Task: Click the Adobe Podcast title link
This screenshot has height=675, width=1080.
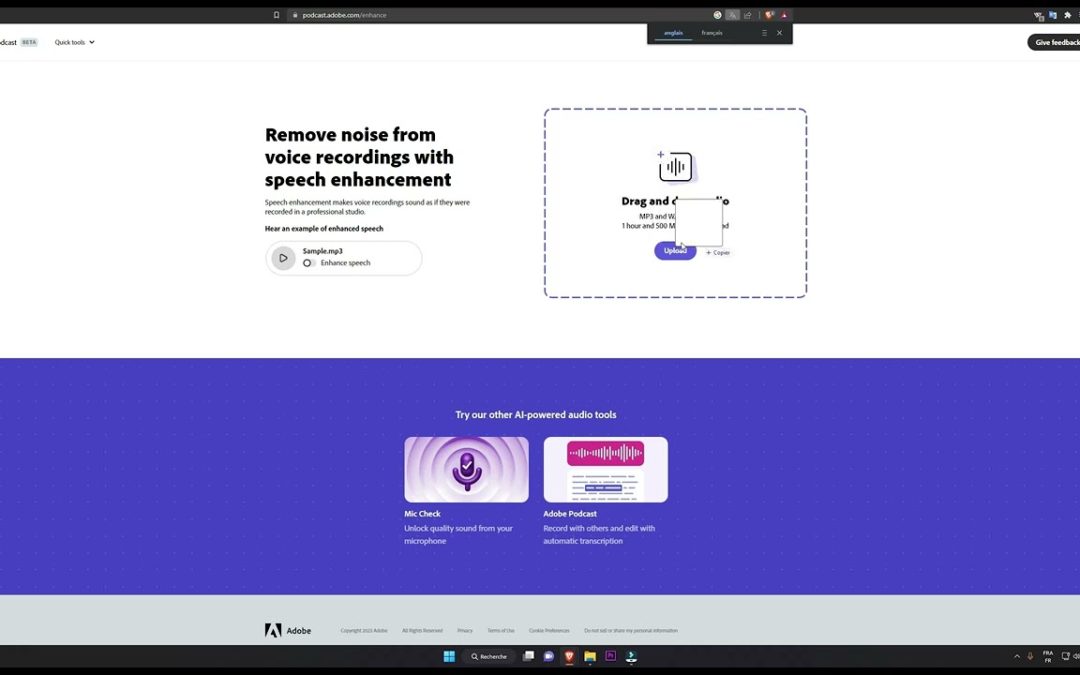Action: (x=570, y=514)
